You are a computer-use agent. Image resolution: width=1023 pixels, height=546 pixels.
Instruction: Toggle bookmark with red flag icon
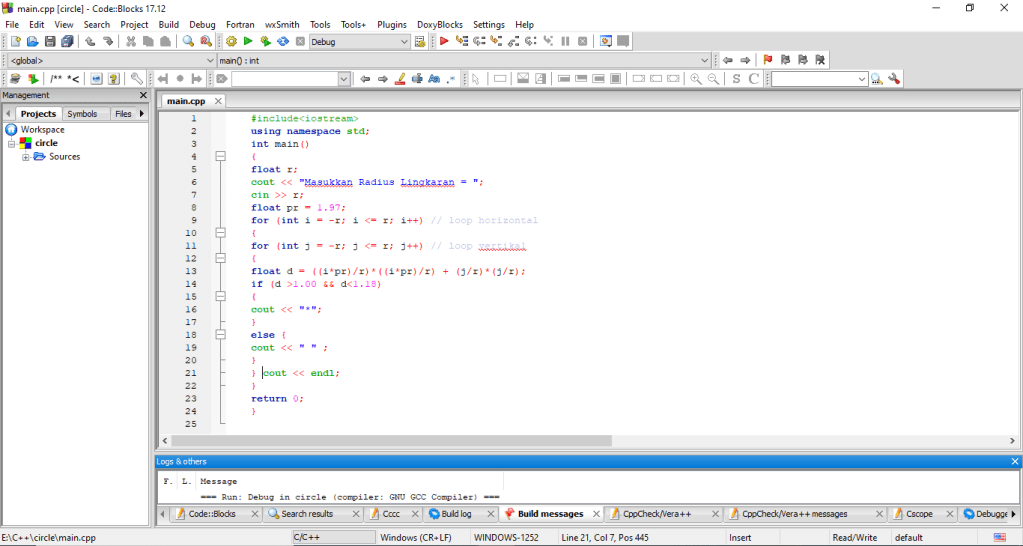tap(767, 60)
